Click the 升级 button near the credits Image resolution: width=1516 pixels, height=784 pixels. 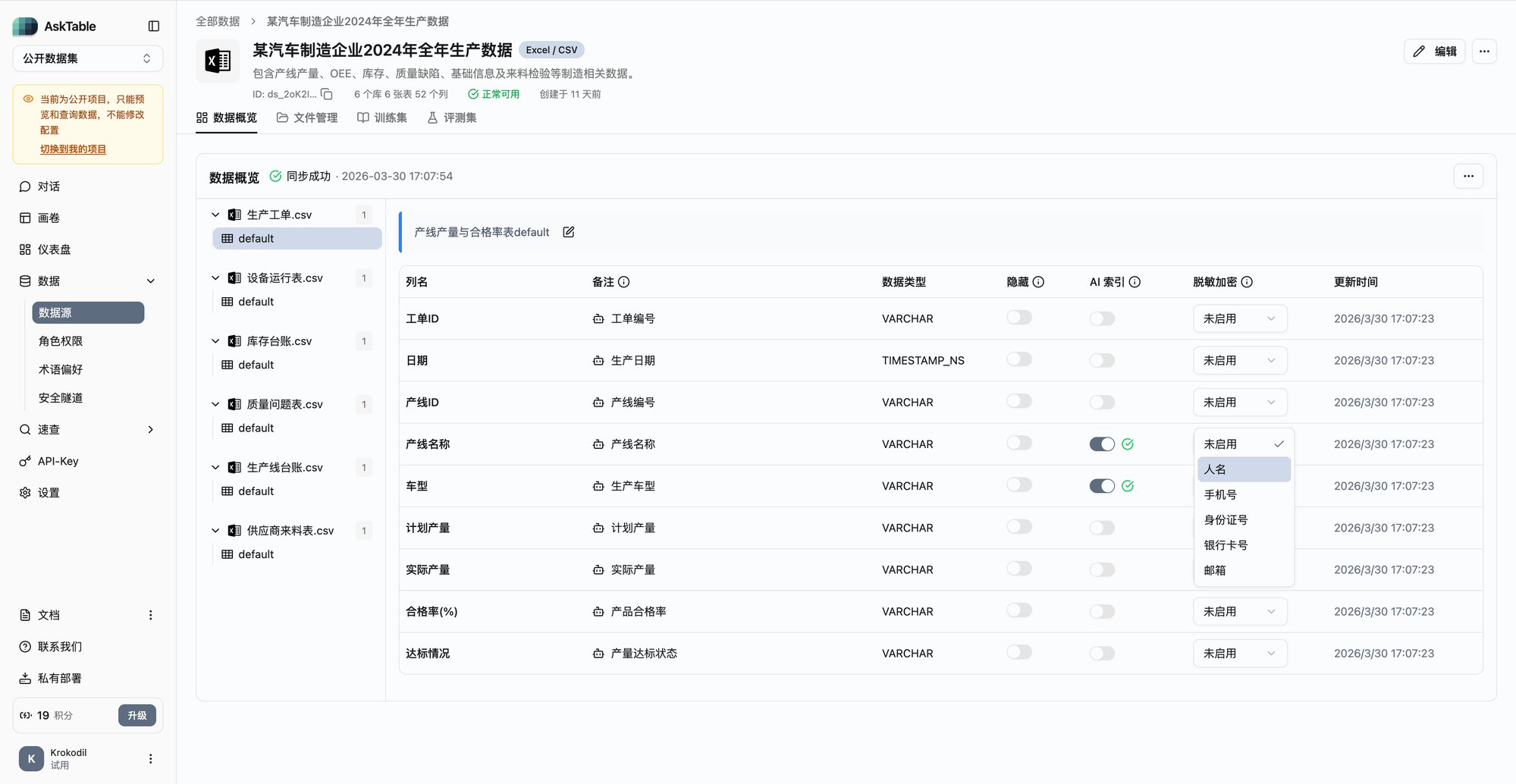click(x=137, y=715)
